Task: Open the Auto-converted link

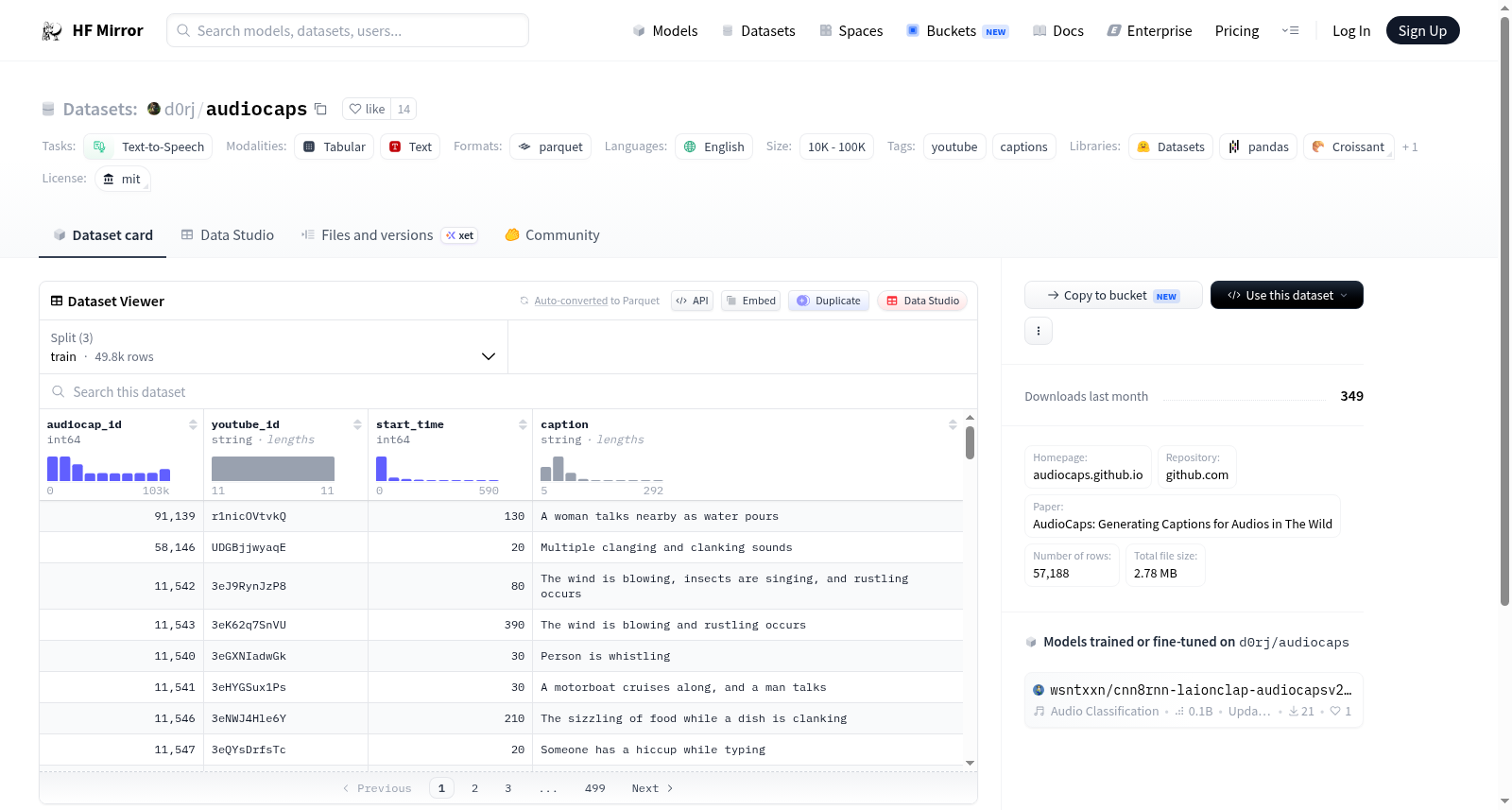Action: click(x=571, y=301)
